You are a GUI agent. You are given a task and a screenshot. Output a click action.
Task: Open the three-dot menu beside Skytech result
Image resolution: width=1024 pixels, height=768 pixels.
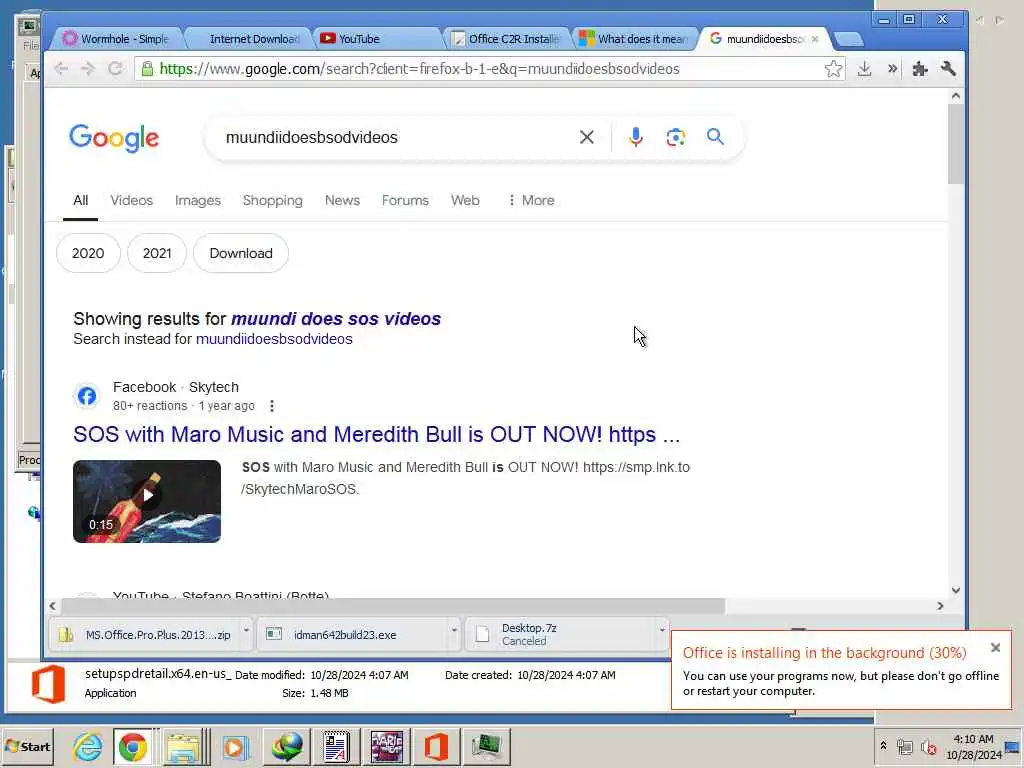[x=272, y=406]
